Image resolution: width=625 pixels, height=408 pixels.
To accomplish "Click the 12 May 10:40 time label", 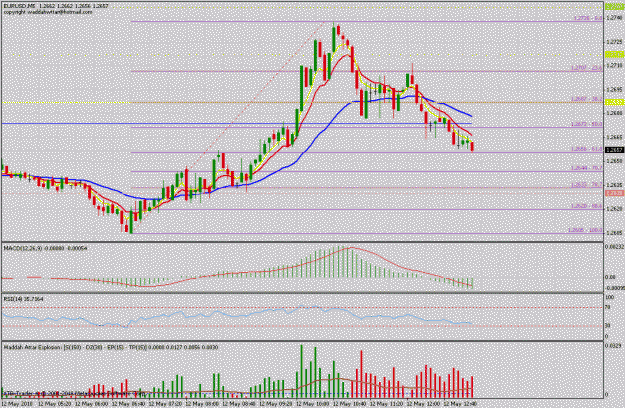I will tap(349, 404).
